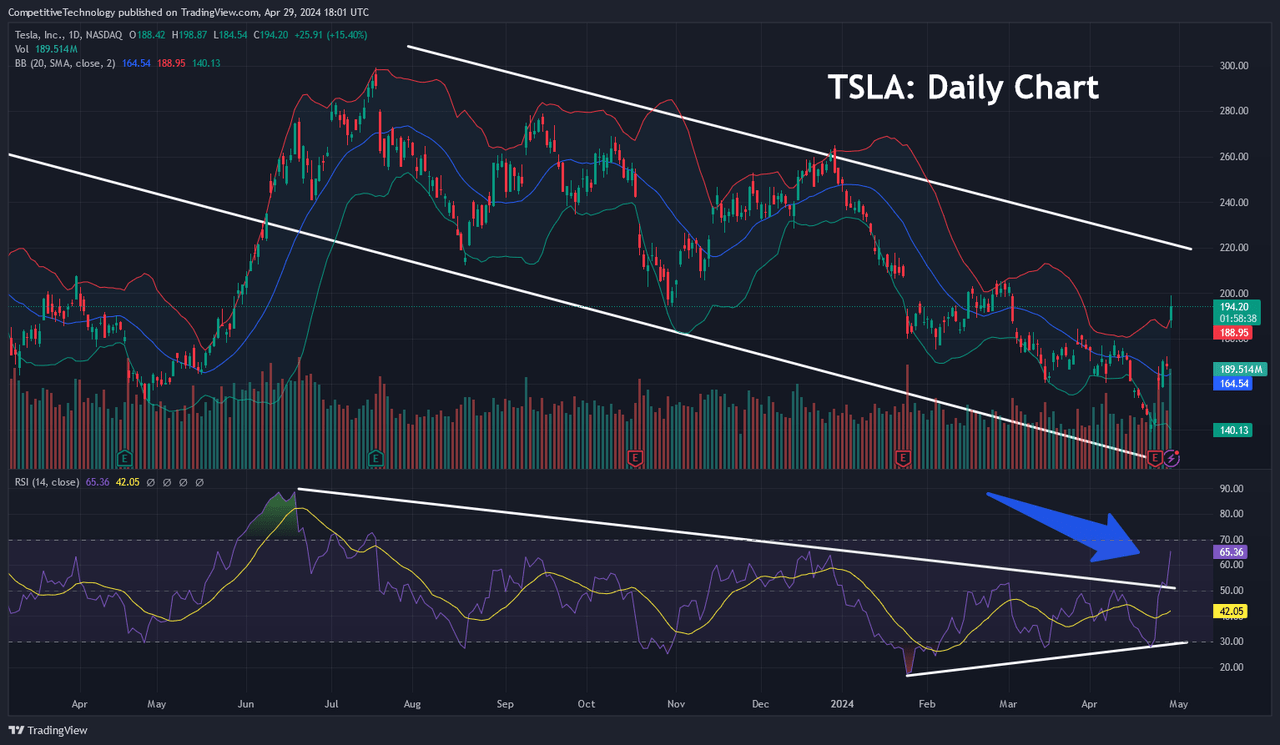Click the Mar label on time axis
Screen dimensions: 1280x745
click(1009, 704)
